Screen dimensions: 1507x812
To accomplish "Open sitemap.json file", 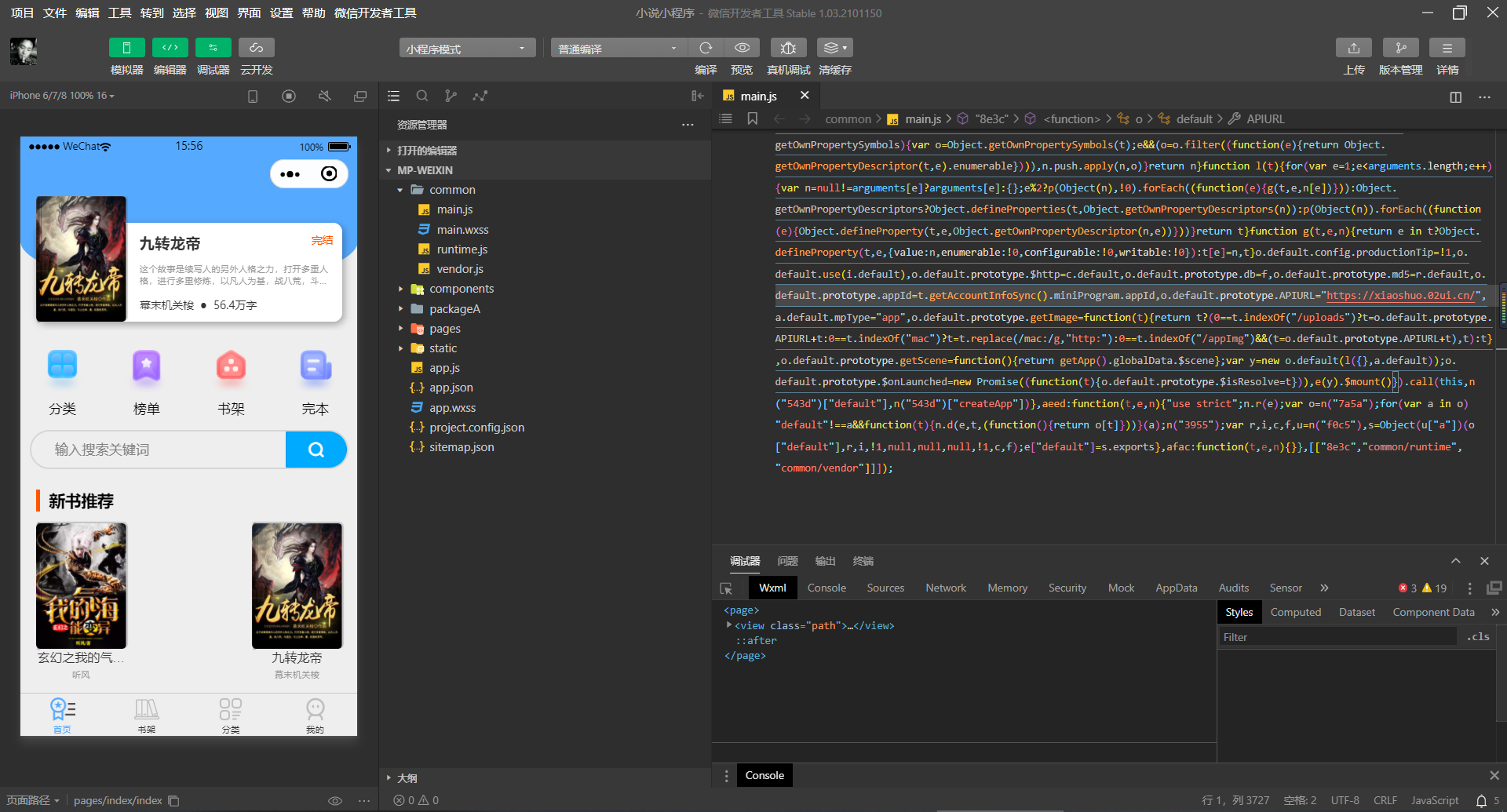I will coord(545,447).
